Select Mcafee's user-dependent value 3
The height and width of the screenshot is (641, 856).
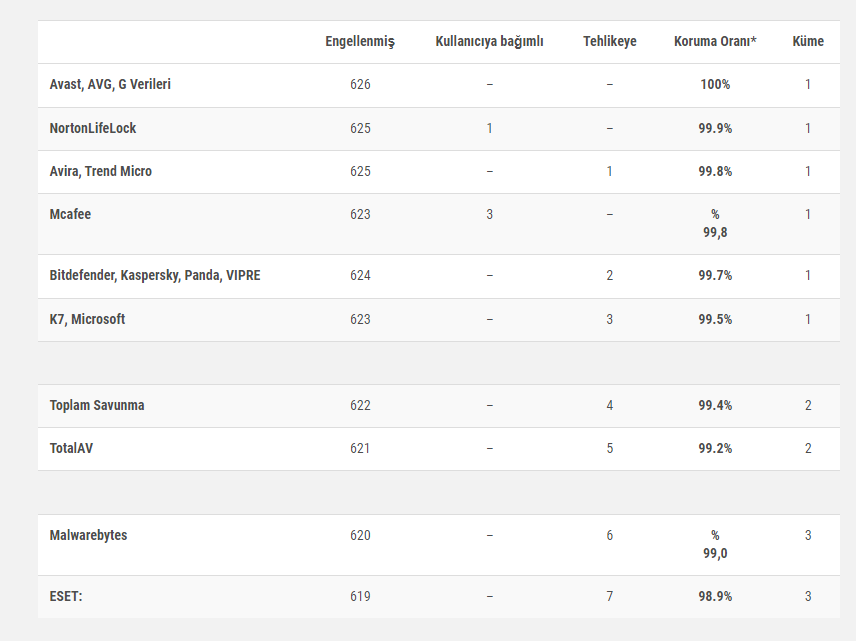pos(489,214)
